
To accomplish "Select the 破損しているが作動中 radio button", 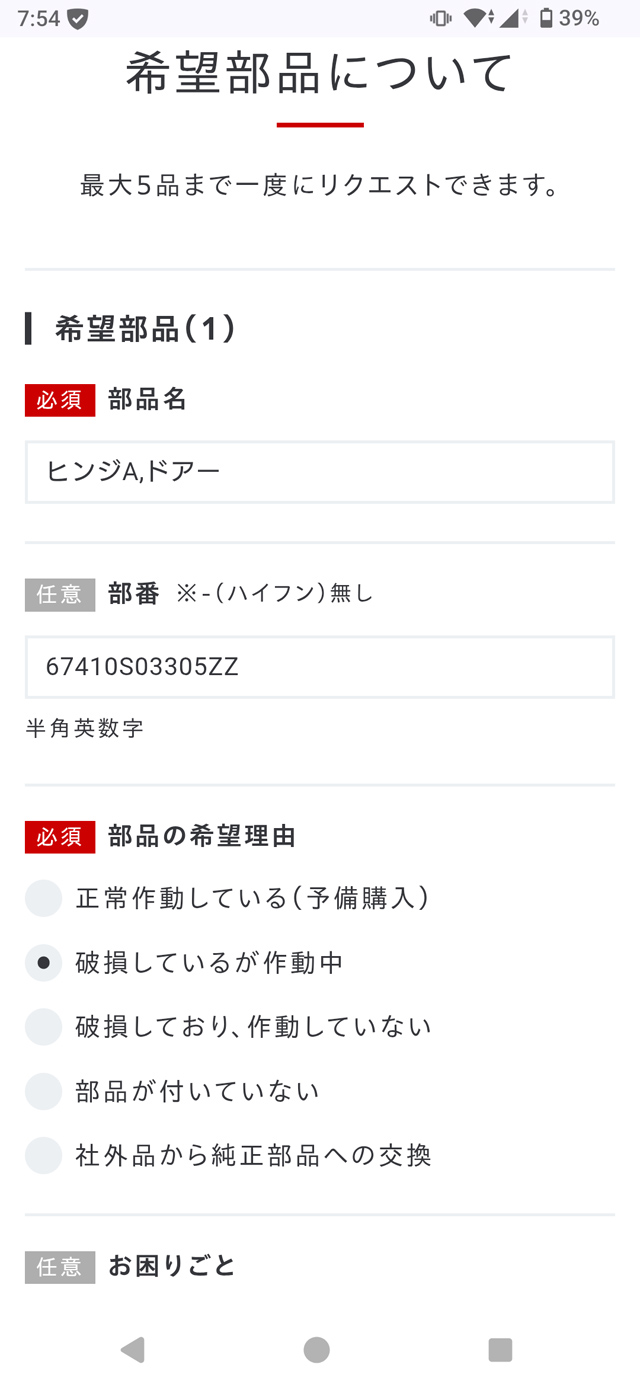I will point(43,962).
